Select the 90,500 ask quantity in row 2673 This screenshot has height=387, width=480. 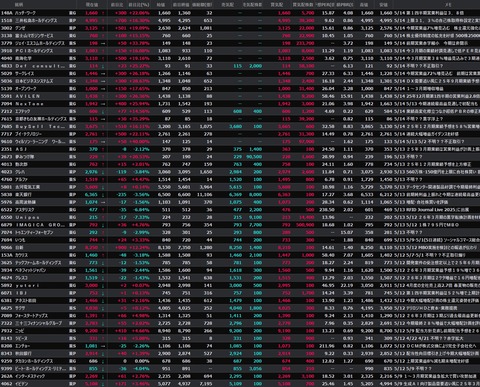click(254, 157)
